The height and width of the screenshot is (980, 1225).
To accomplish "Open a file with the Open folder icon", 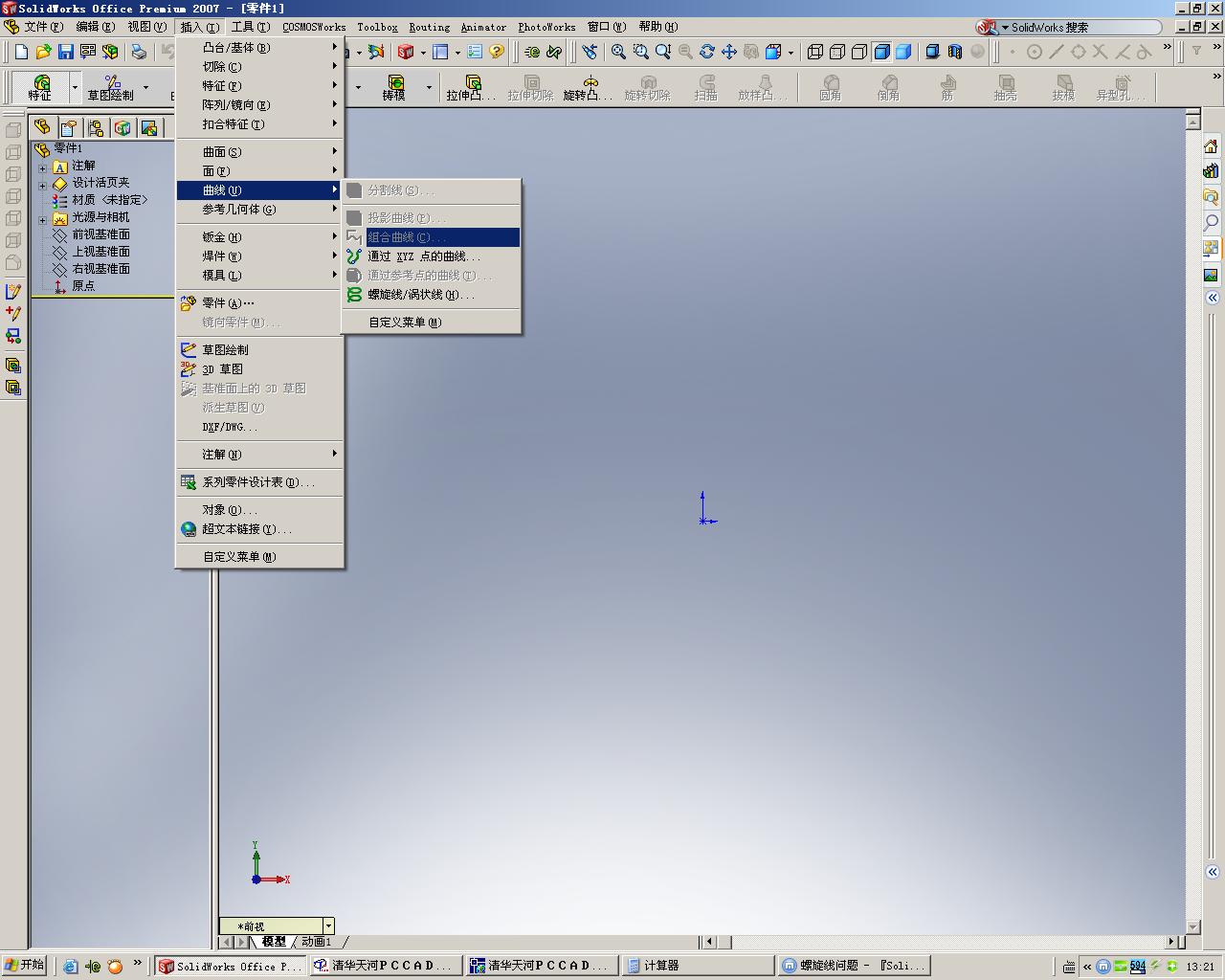I will pyautogui.click(x=44, y=52).
